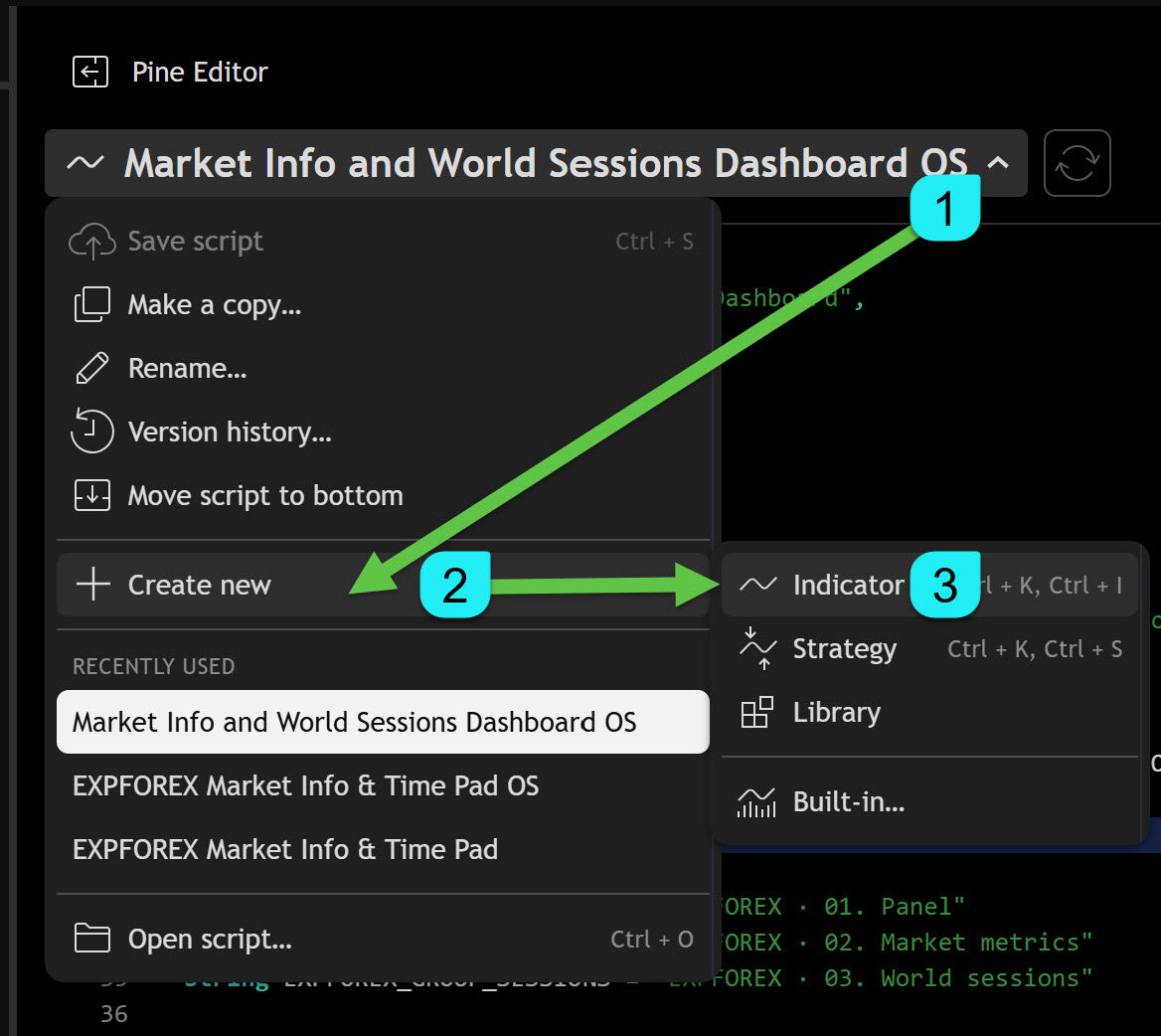Click the plus icon beside Create new
The image size is (1161, 1036).
coord(93,585)
